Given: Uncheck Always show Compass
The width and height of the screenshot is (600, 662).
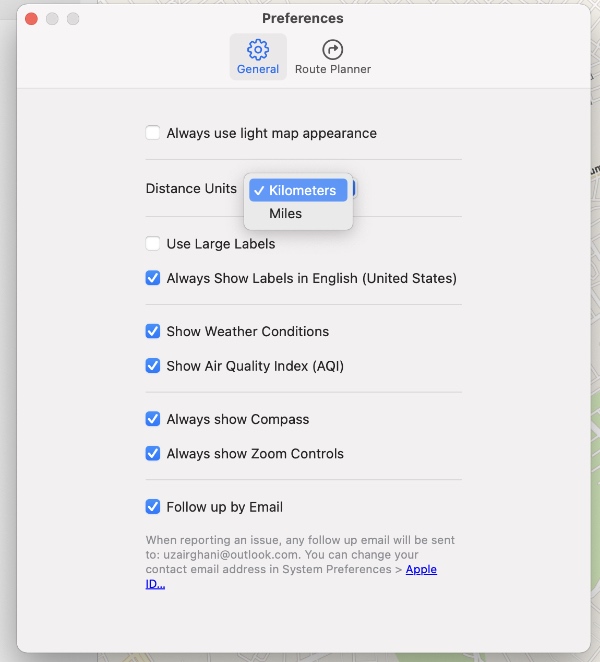Looking at the screenshot, I should click(152, 419).
